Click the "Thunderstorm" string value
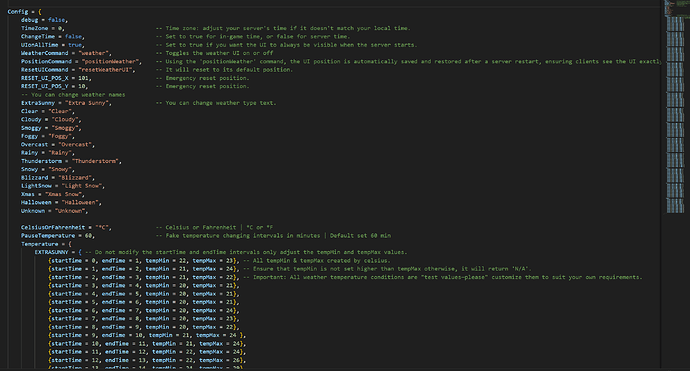Image resolution: width=690 pixels, height=371 pixels. point(95,161)
